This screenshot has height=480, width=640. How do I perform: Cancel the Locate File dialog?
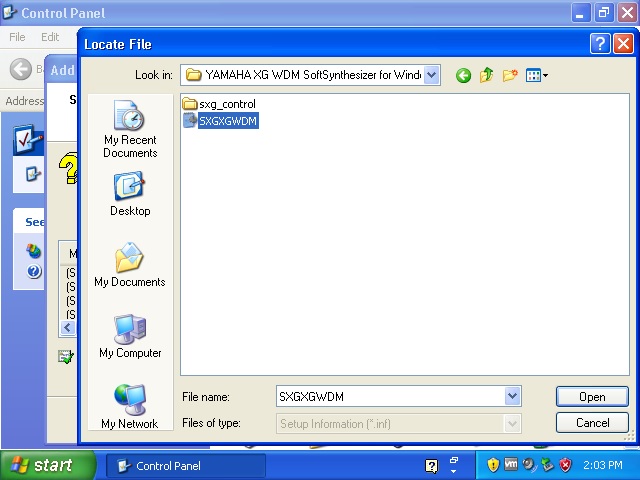pos(592,423)
